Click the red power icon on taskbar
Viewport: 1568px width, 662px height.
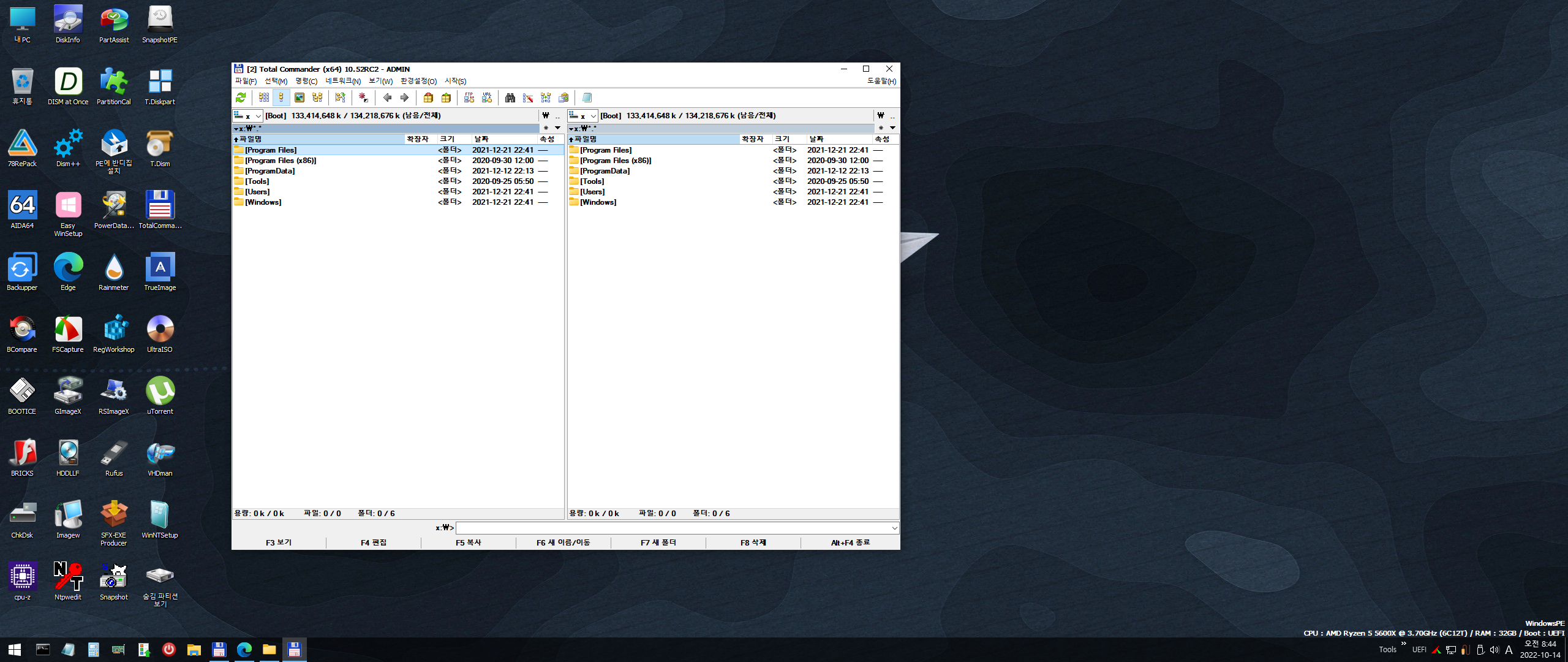(x=168, y=650)
